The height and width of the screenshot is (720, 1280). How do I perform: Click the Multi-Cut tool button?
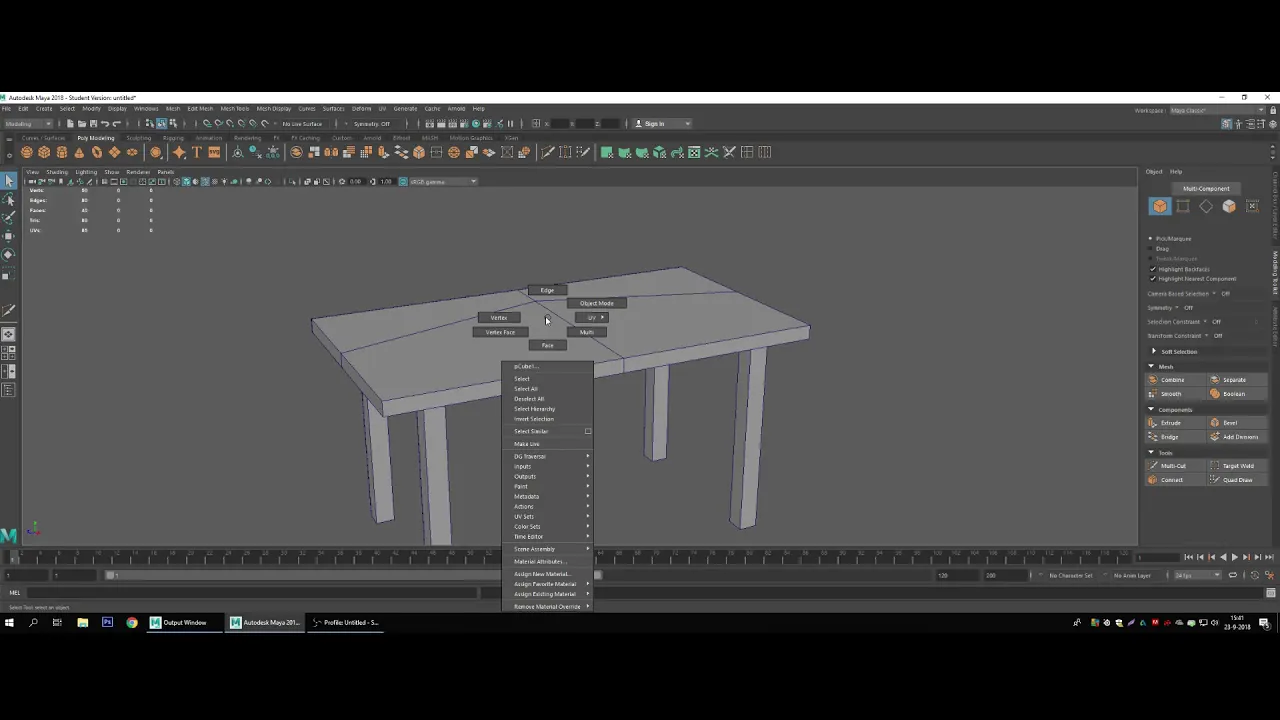tap(1173, 466)
